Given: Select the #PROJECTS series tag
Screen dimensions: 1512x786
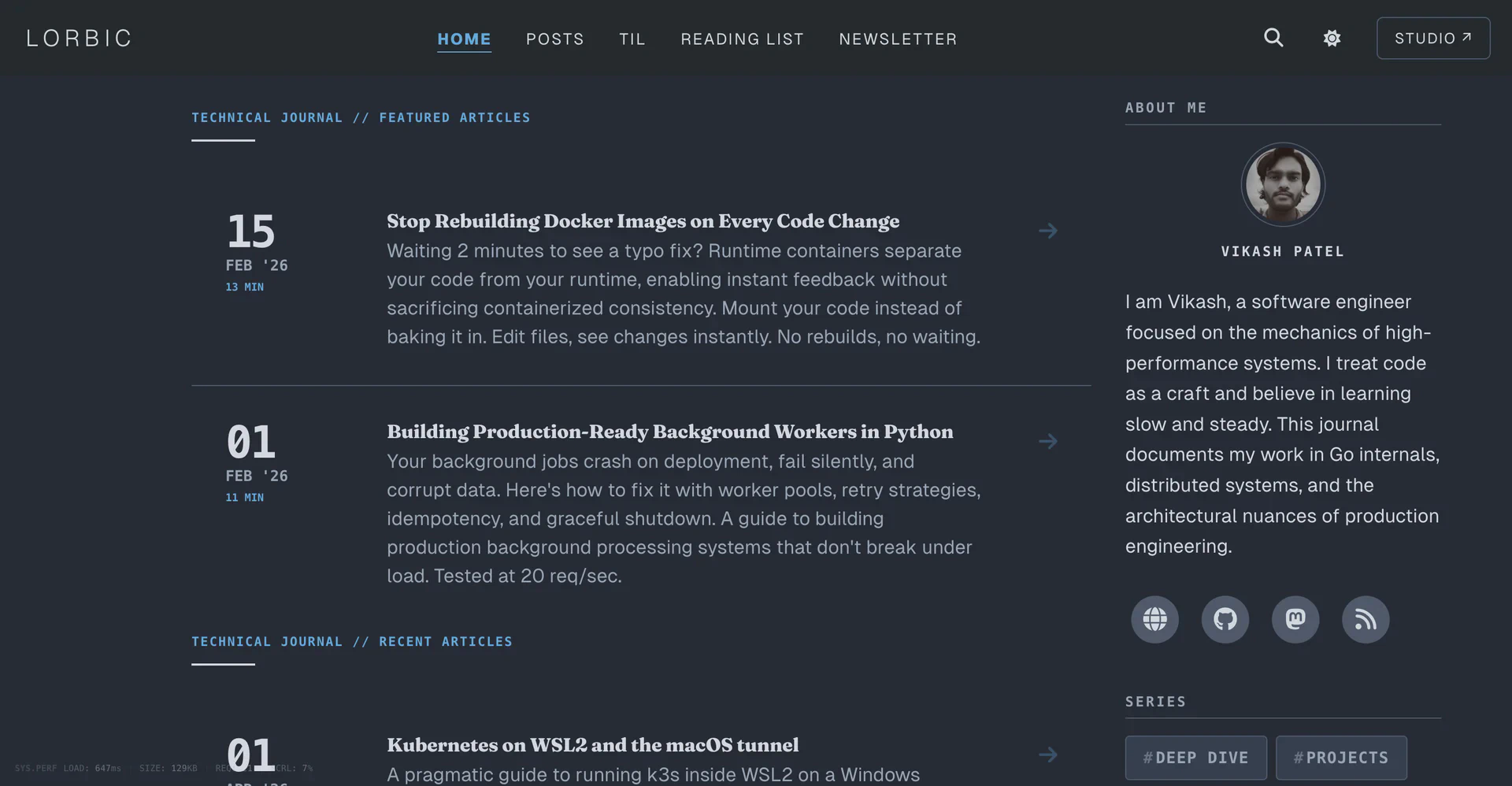Looking at the screenshot, I should [x=1341, y=758].
